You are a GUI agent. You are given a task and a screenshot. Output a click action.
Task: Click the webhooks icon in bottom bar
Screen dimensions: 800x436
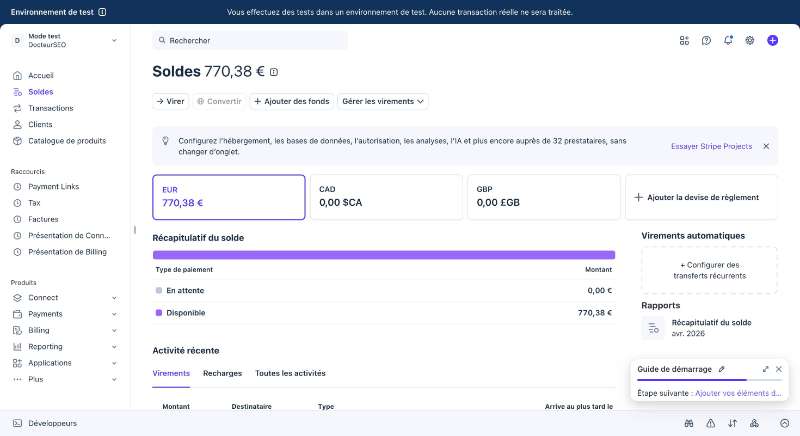[x=754, y=423]
